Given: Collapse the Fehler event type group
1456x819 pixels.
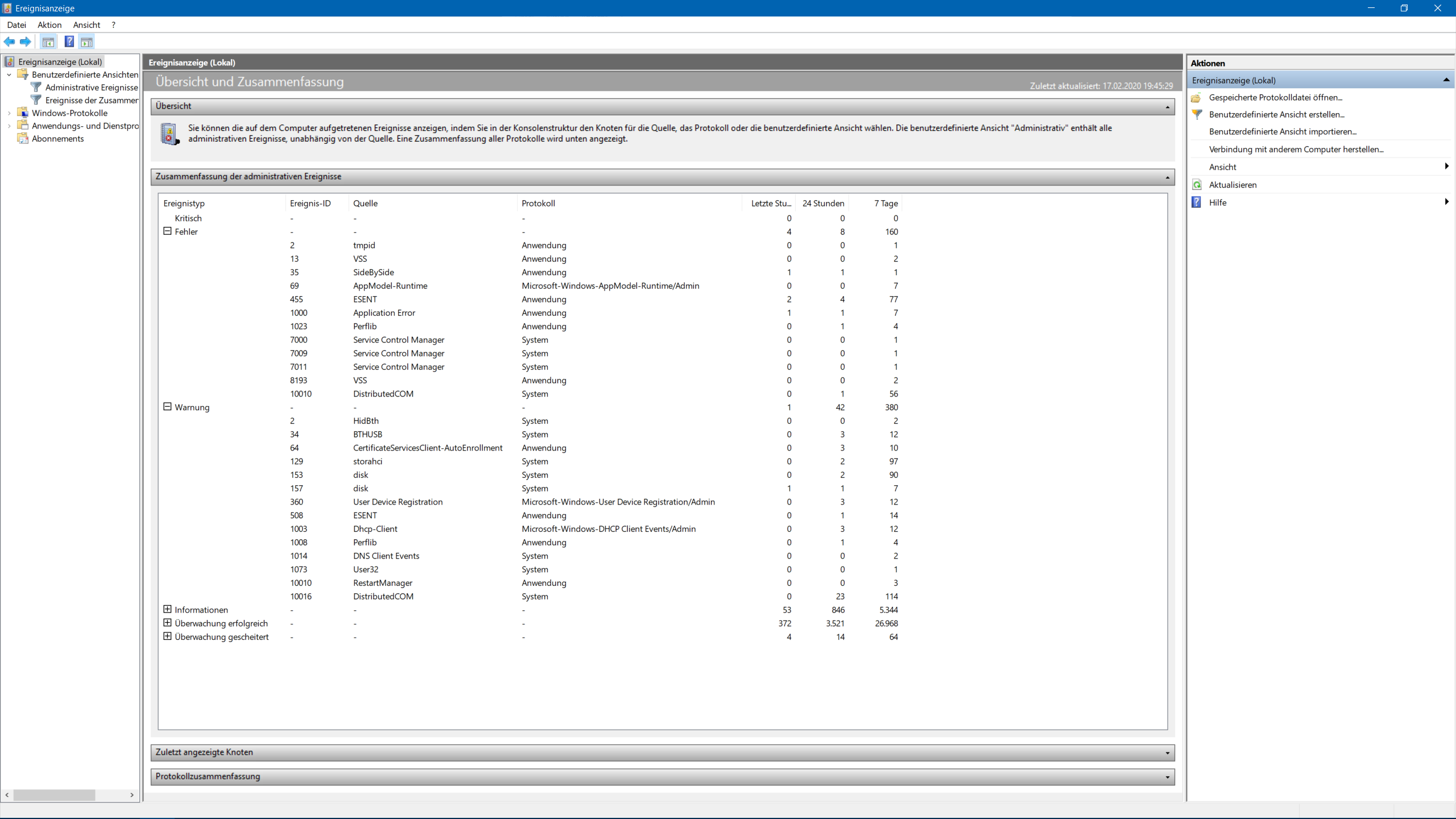Looking at the screenshot, I should 167,231.
